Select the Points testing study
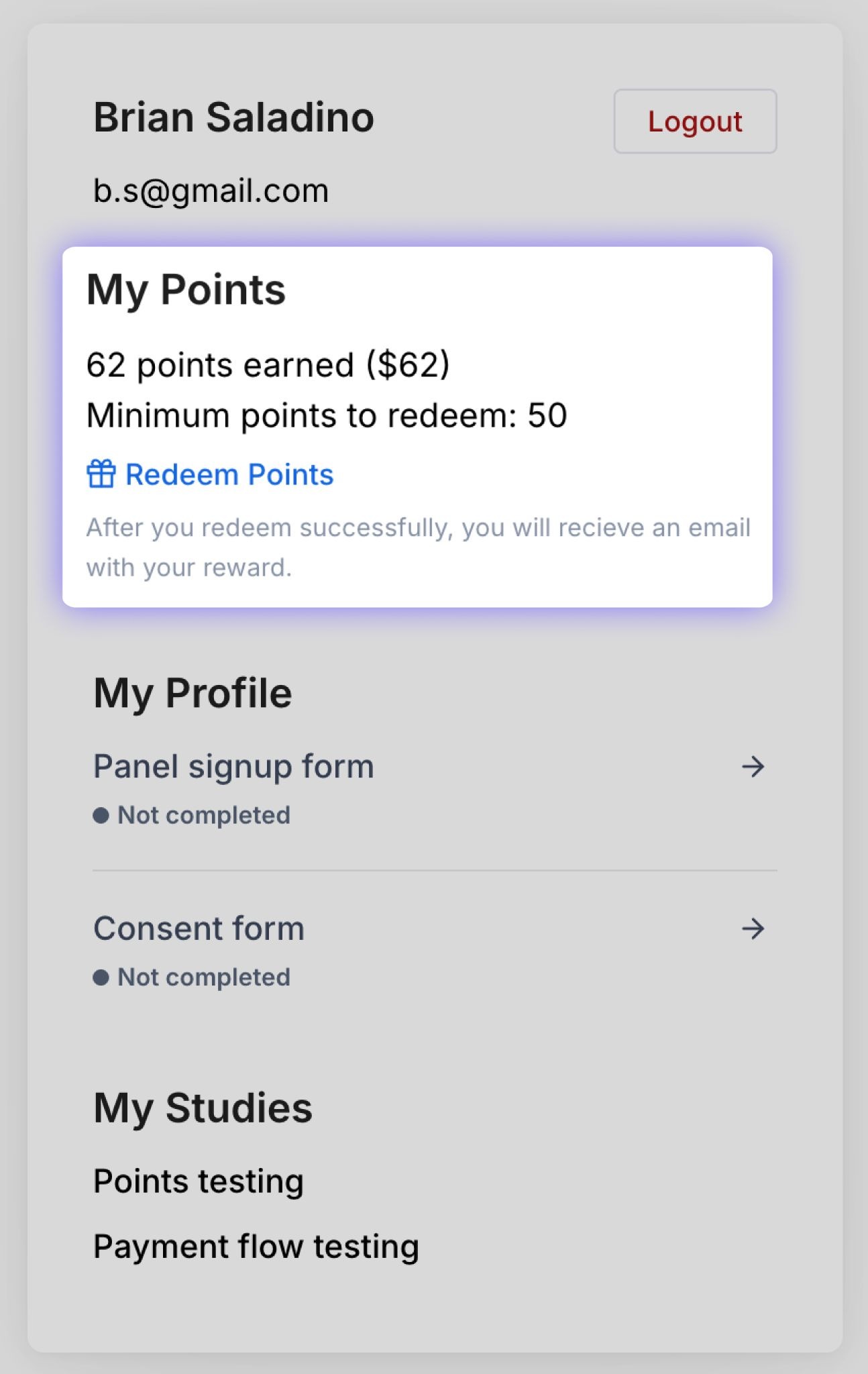Screen dimensions: 868x1374 (x=199, y=1181)
